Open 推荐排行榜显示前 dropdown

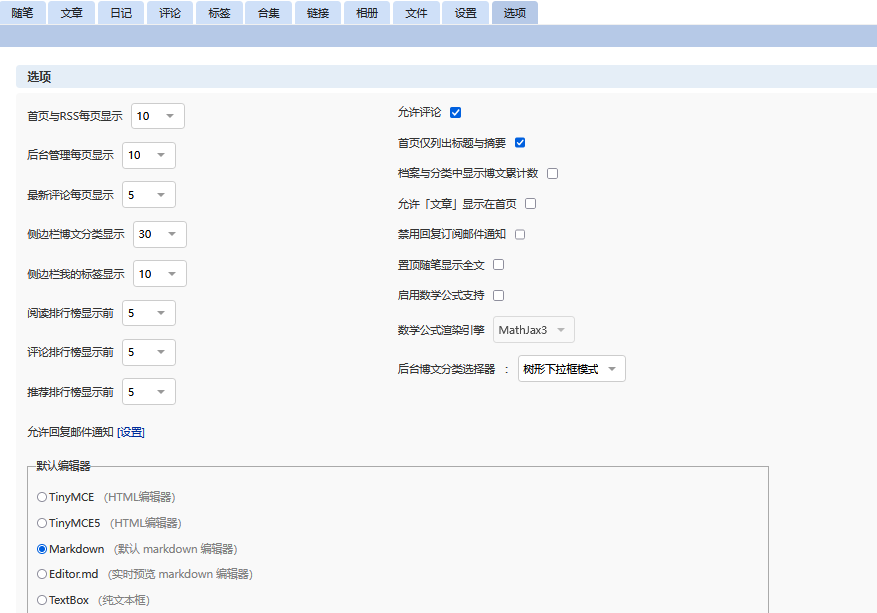149,392
